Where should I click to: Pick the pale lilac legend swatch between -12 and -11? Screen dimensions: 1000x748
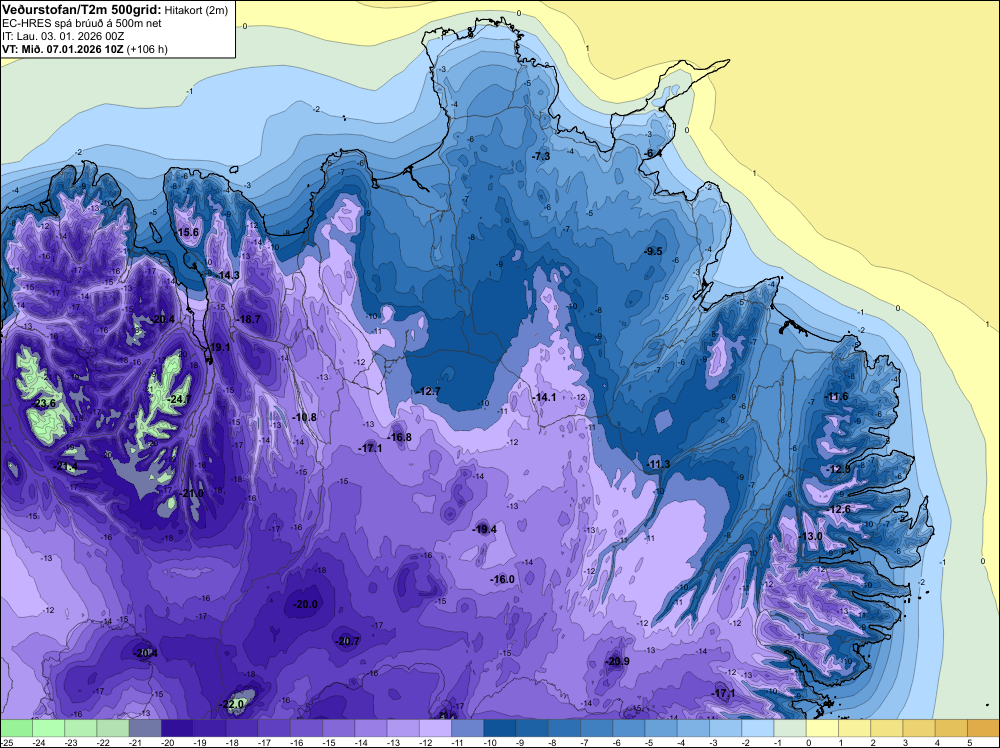click(x=435, y=728)
